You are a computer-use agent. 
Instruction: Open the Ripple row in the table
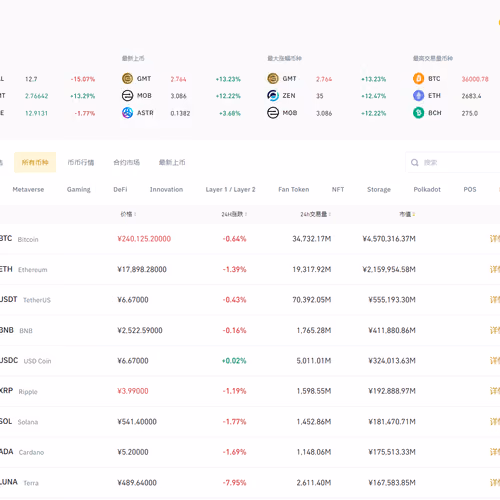point(250,391)
